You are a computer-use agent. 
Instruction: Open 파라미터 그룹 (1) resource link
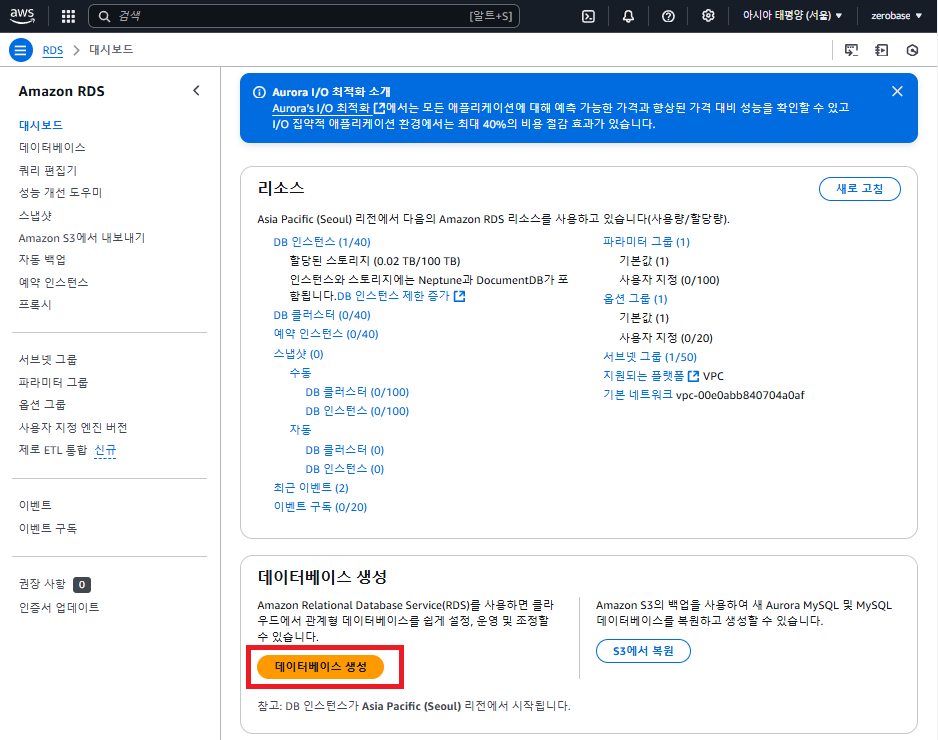click(646, 242)
